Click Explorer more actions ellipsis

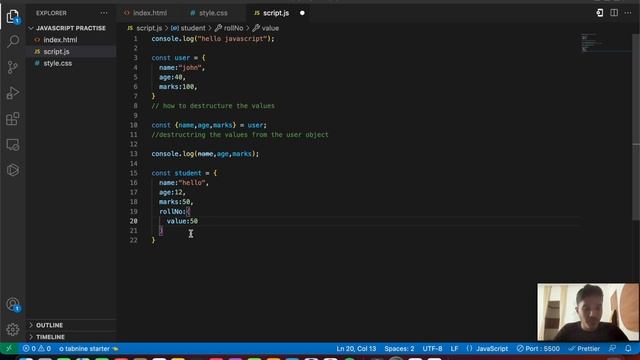(x=104, y=13)
